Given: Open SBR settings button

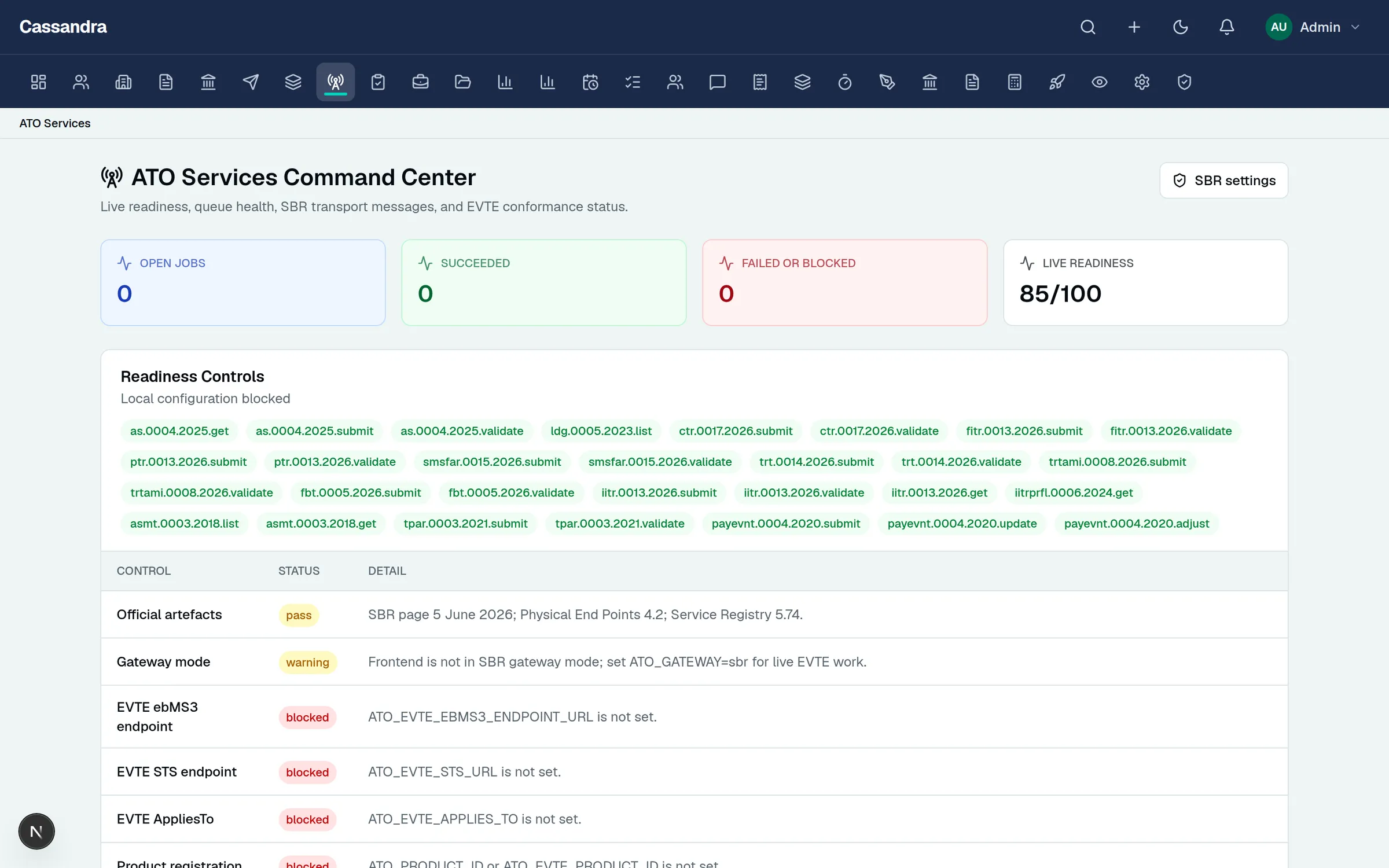Looking at the screenshot, I should click(x=1224, y=181).
